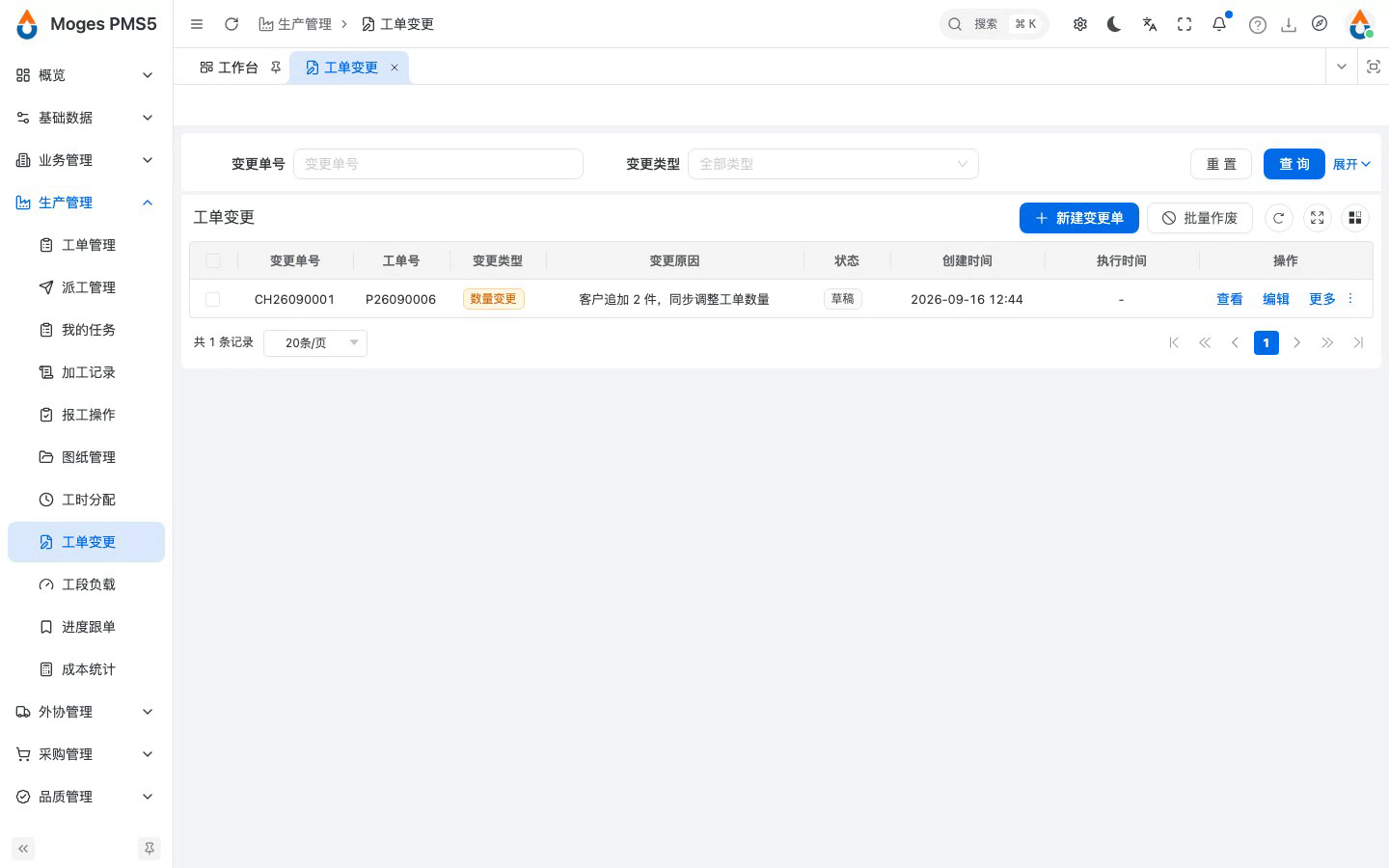Open the settings gear icon
This screenshot has width=1389, height=868.
point(1080,24)
